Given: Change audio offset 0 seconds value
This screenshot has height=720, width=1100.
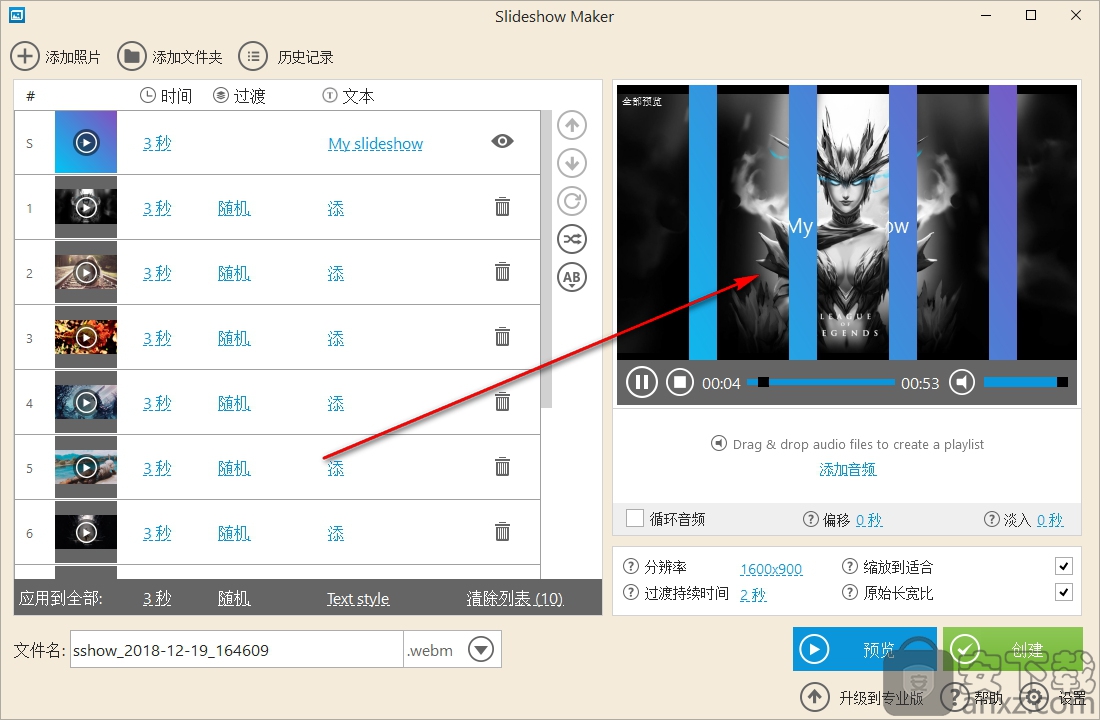Looking at the screenshot, I should point(869,520).
